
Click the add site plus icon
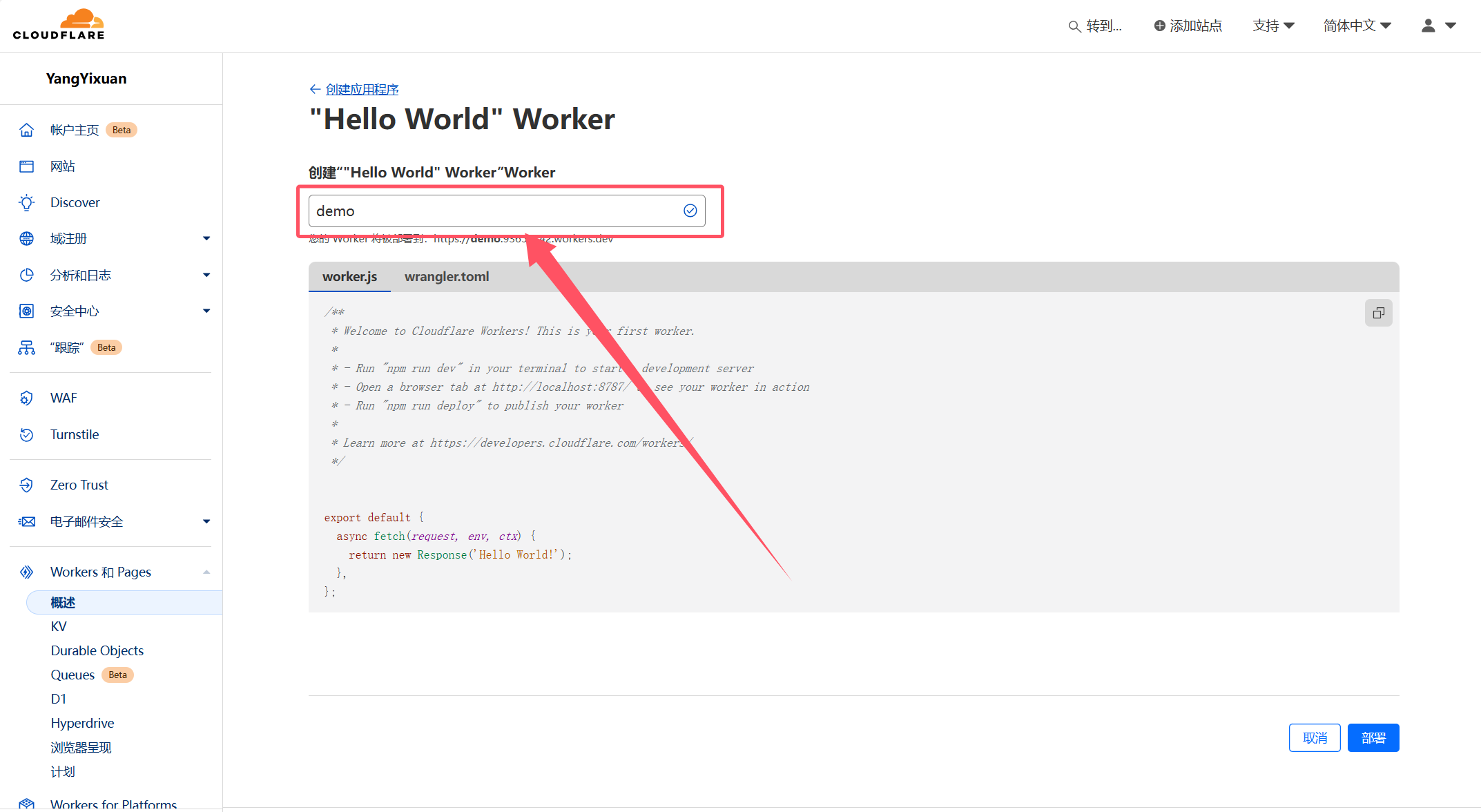(1160, 26)
